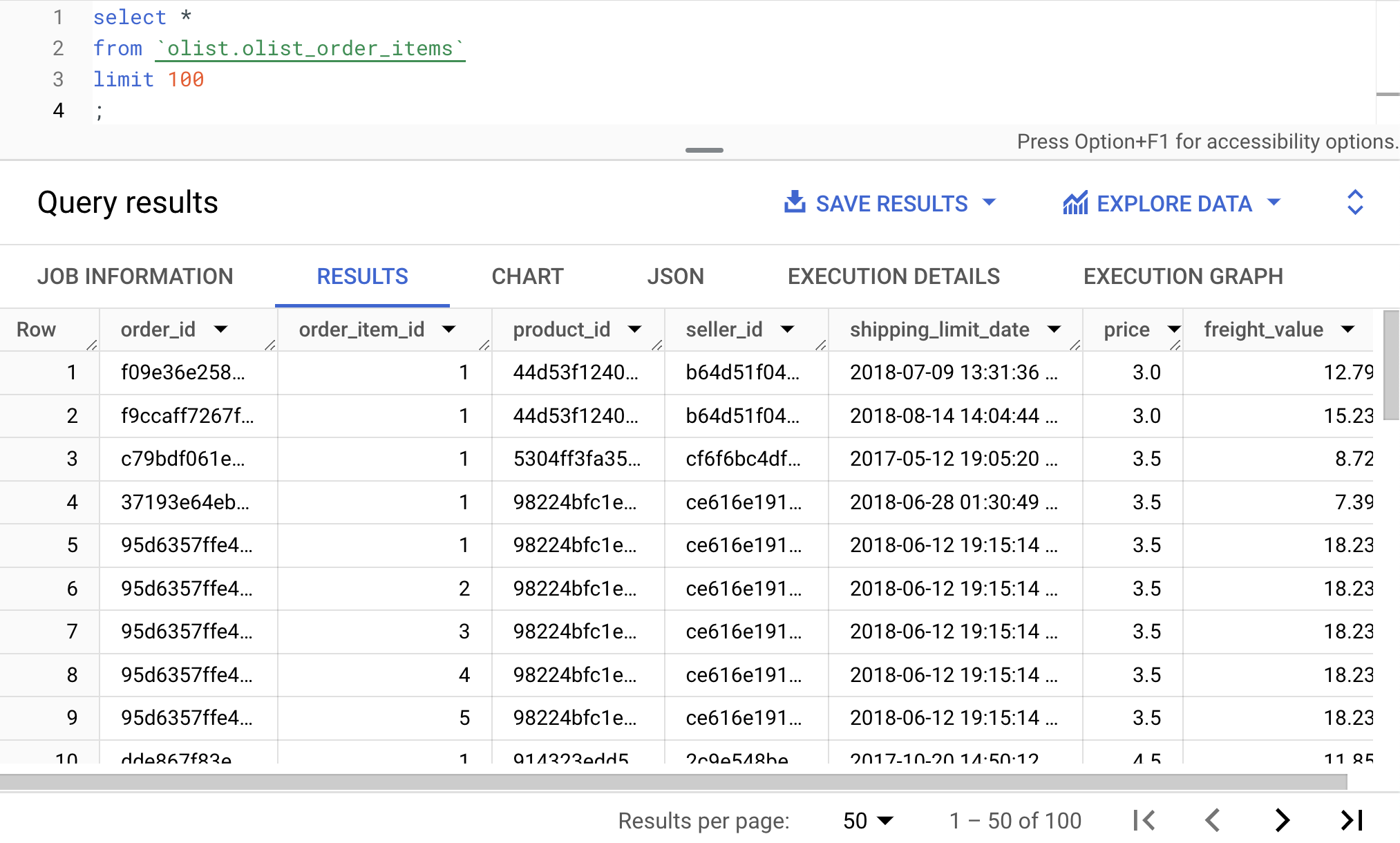Open olist.olist_order_items table link in query
The width and height of the screenshot is (1400, 843).
tap(310, 48)
